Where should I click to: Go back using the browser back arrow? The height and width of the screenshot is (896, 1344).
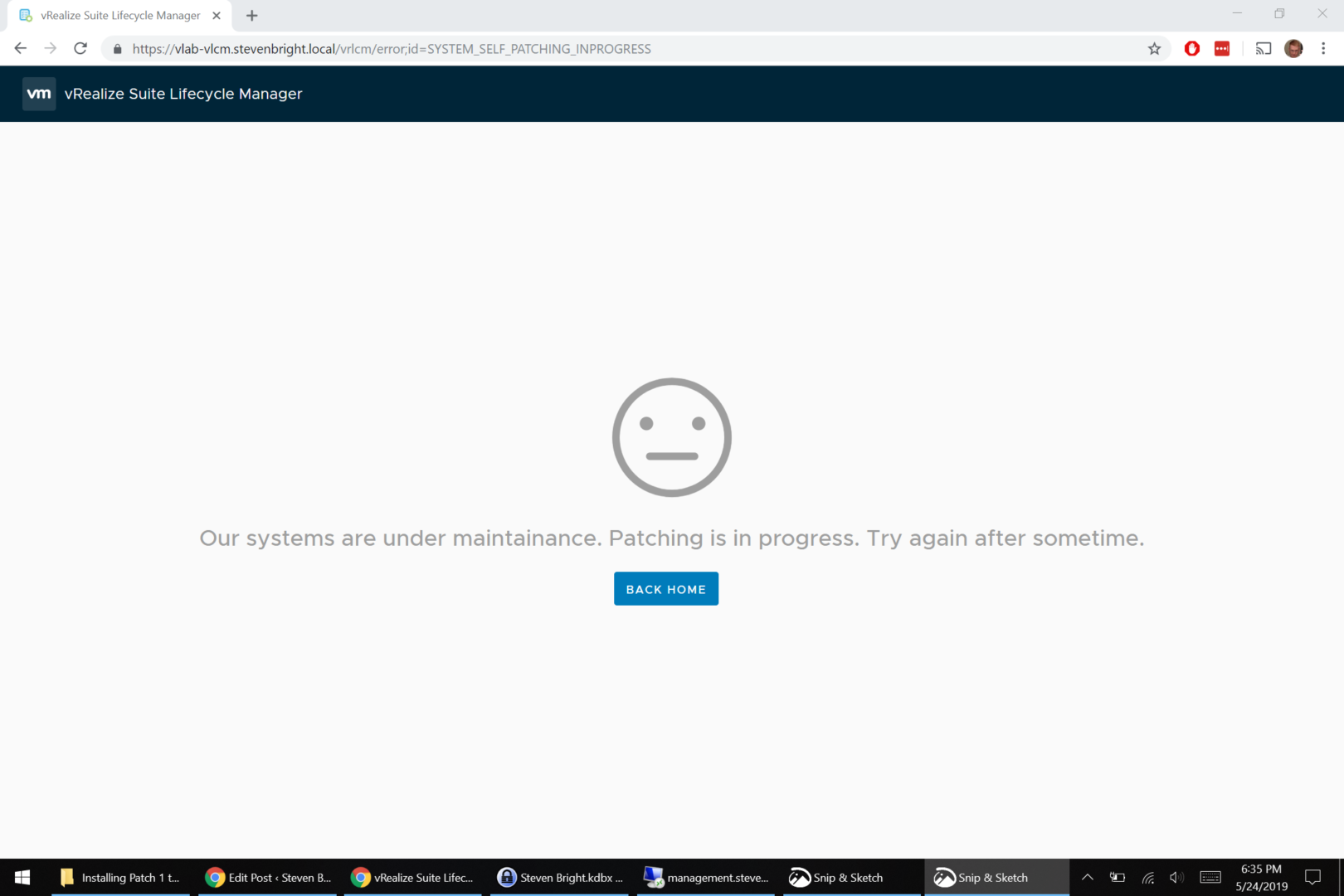[x=21, y=49]
